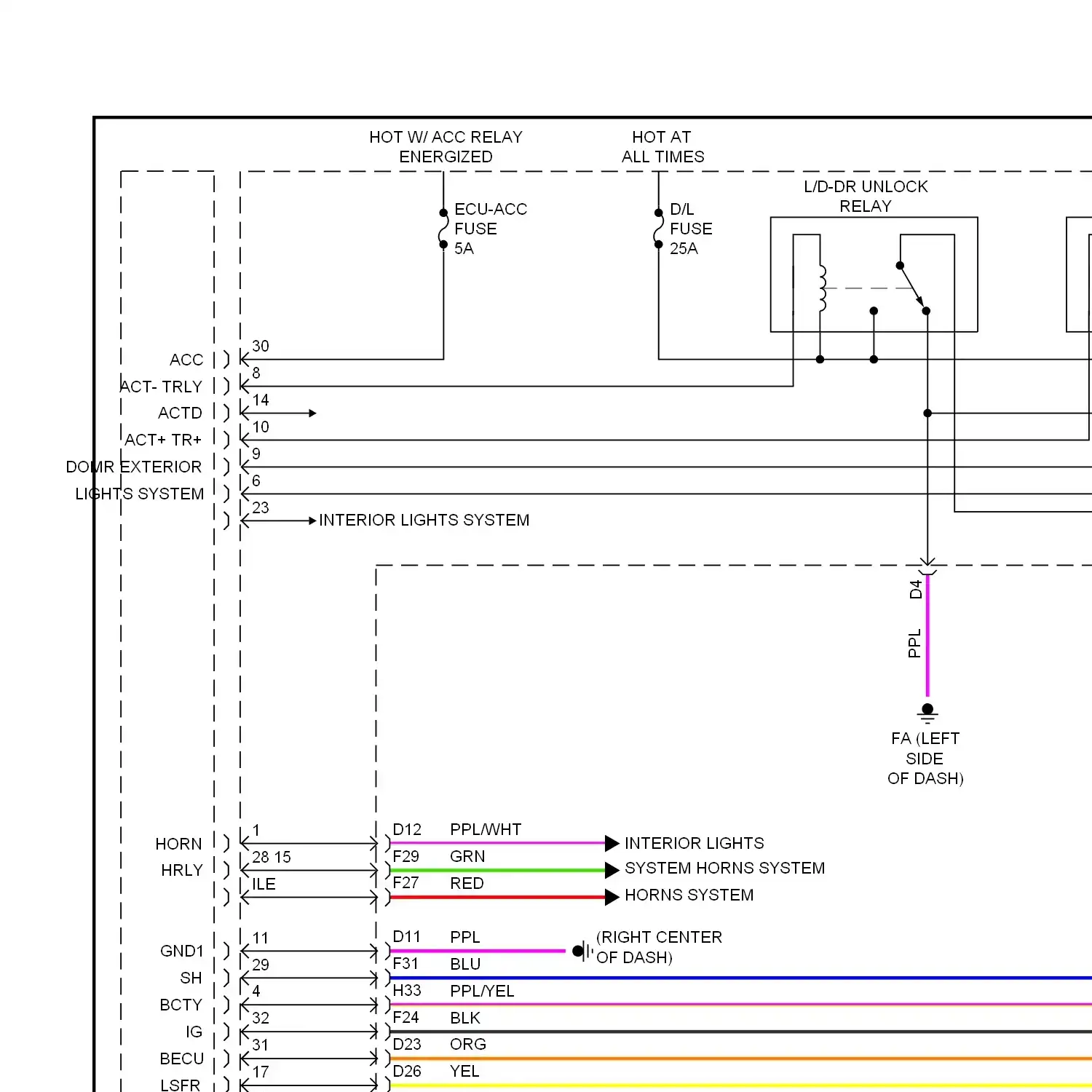Select wire color label 'ORG'
Viewport: 1092px width, 1092px height.
pos(468,1045)
